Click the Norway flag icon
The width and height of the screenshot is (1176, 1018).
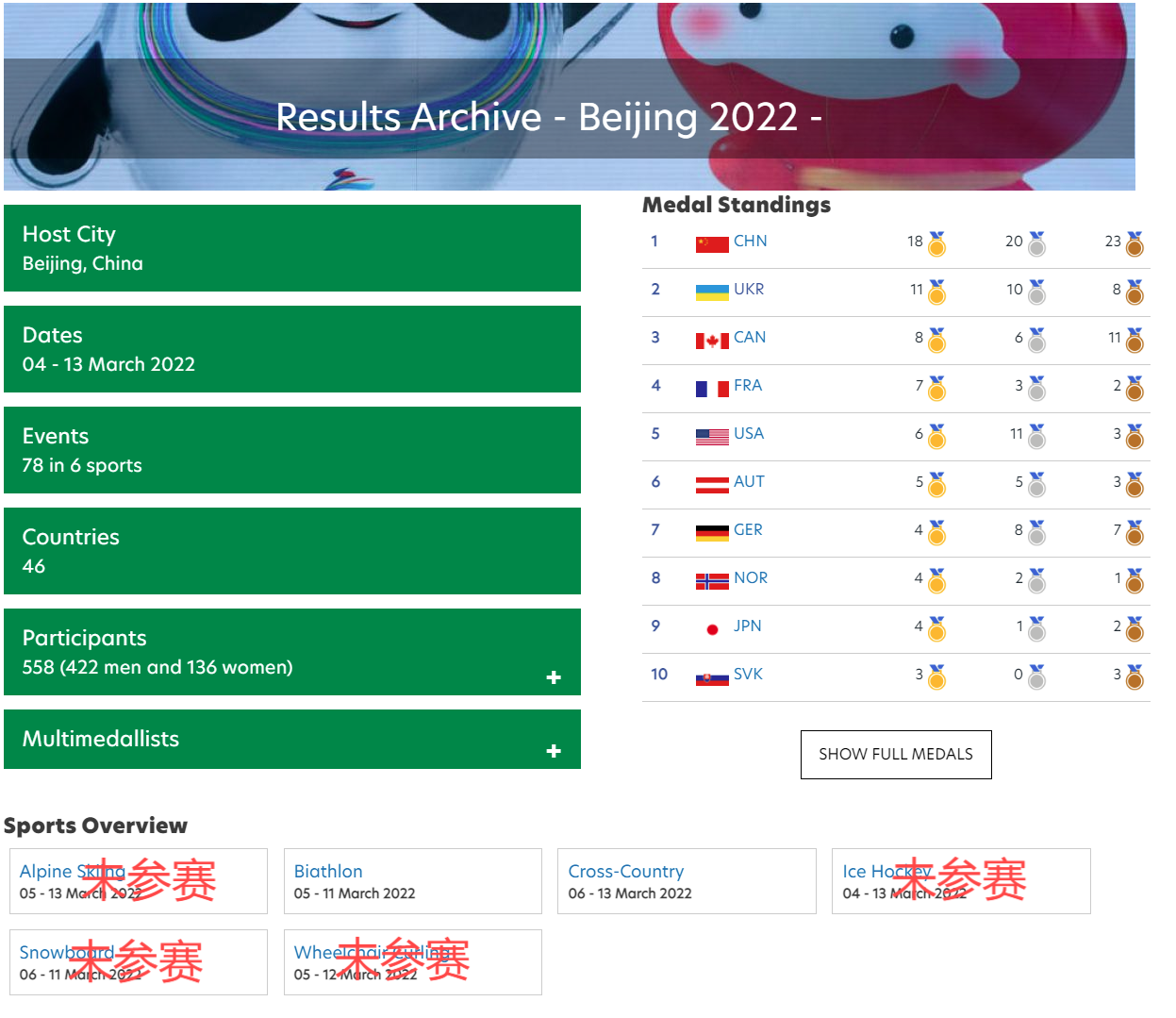pos(712,581)
